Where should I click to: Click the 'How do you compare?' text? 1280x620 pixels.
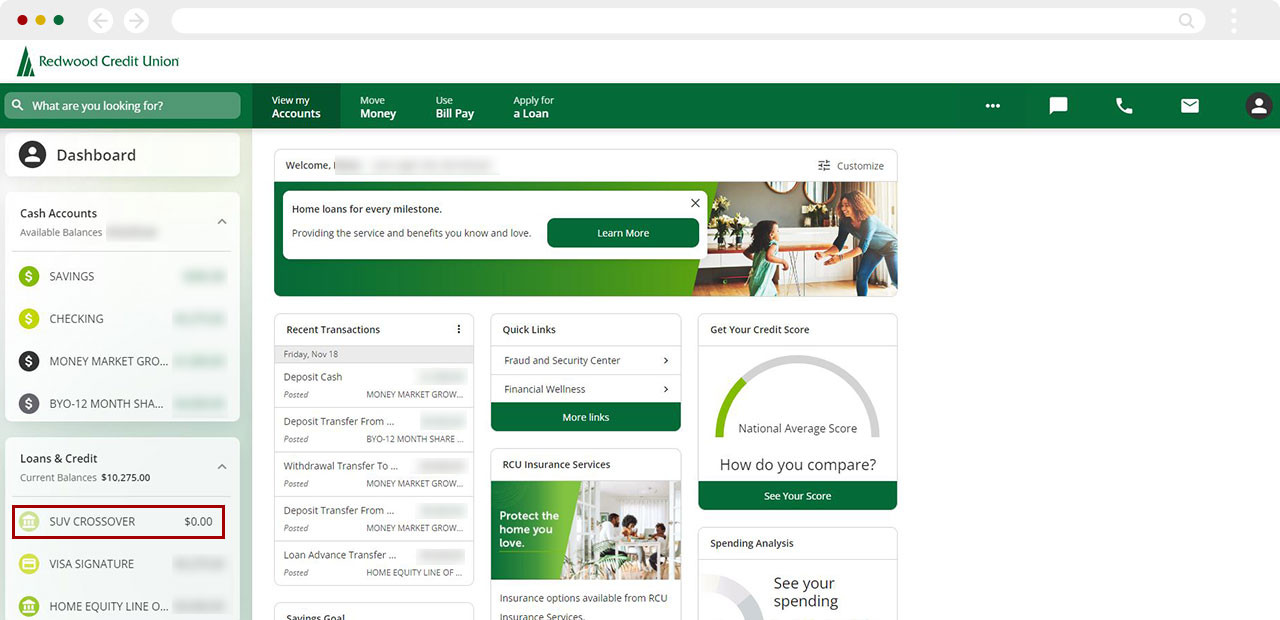click(x=798, y=465)
